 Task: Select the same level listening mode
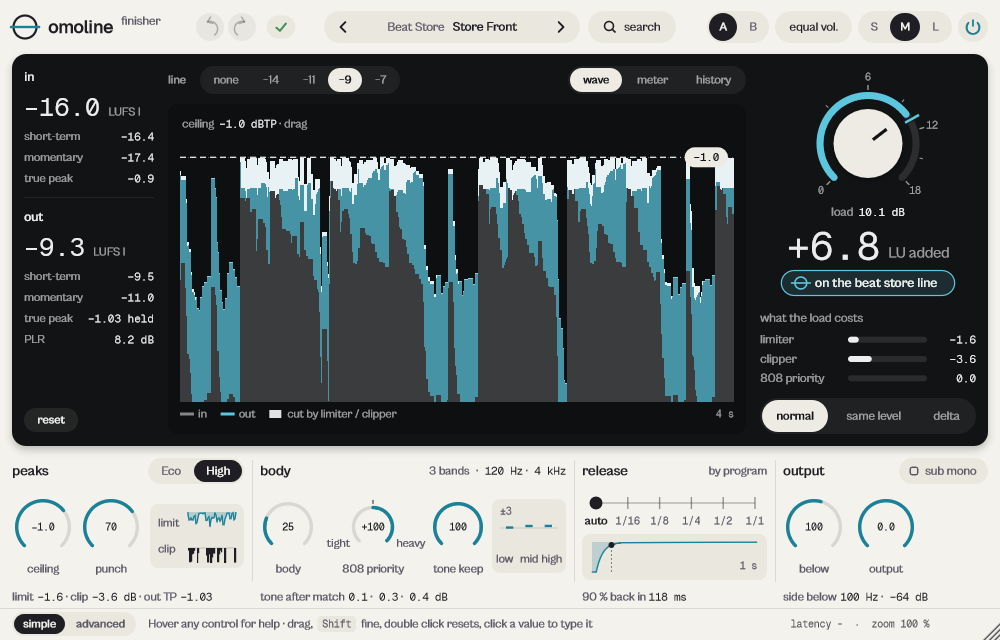tap(873, 416)
